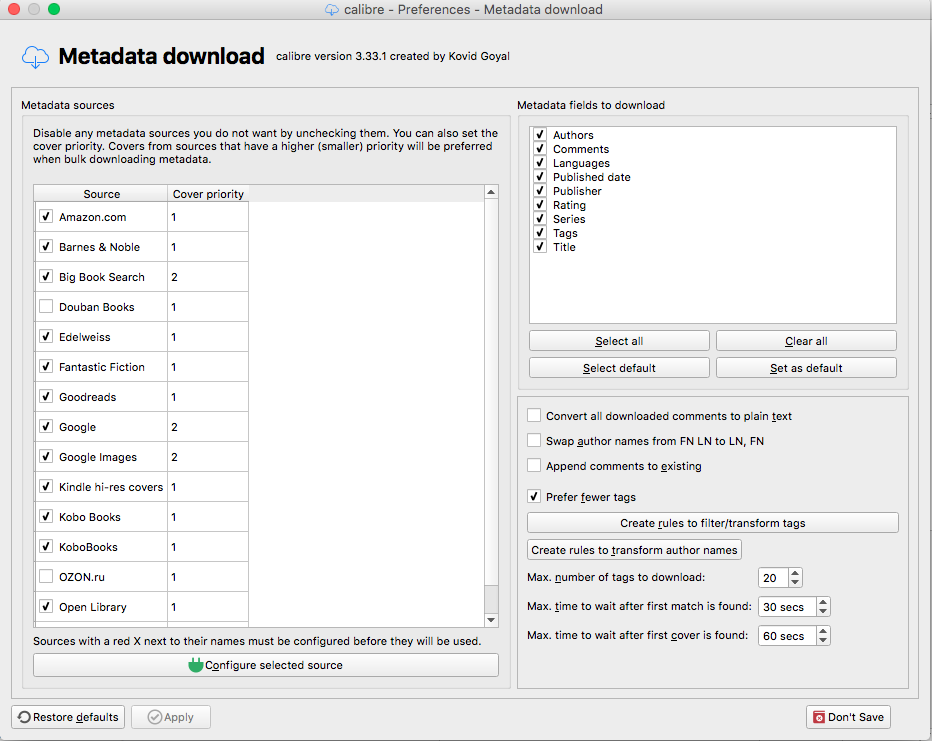The height and width of the screenshot is (741, 932).
Task: Toggle the Languages field checkbox
Action: pos(540,162)
